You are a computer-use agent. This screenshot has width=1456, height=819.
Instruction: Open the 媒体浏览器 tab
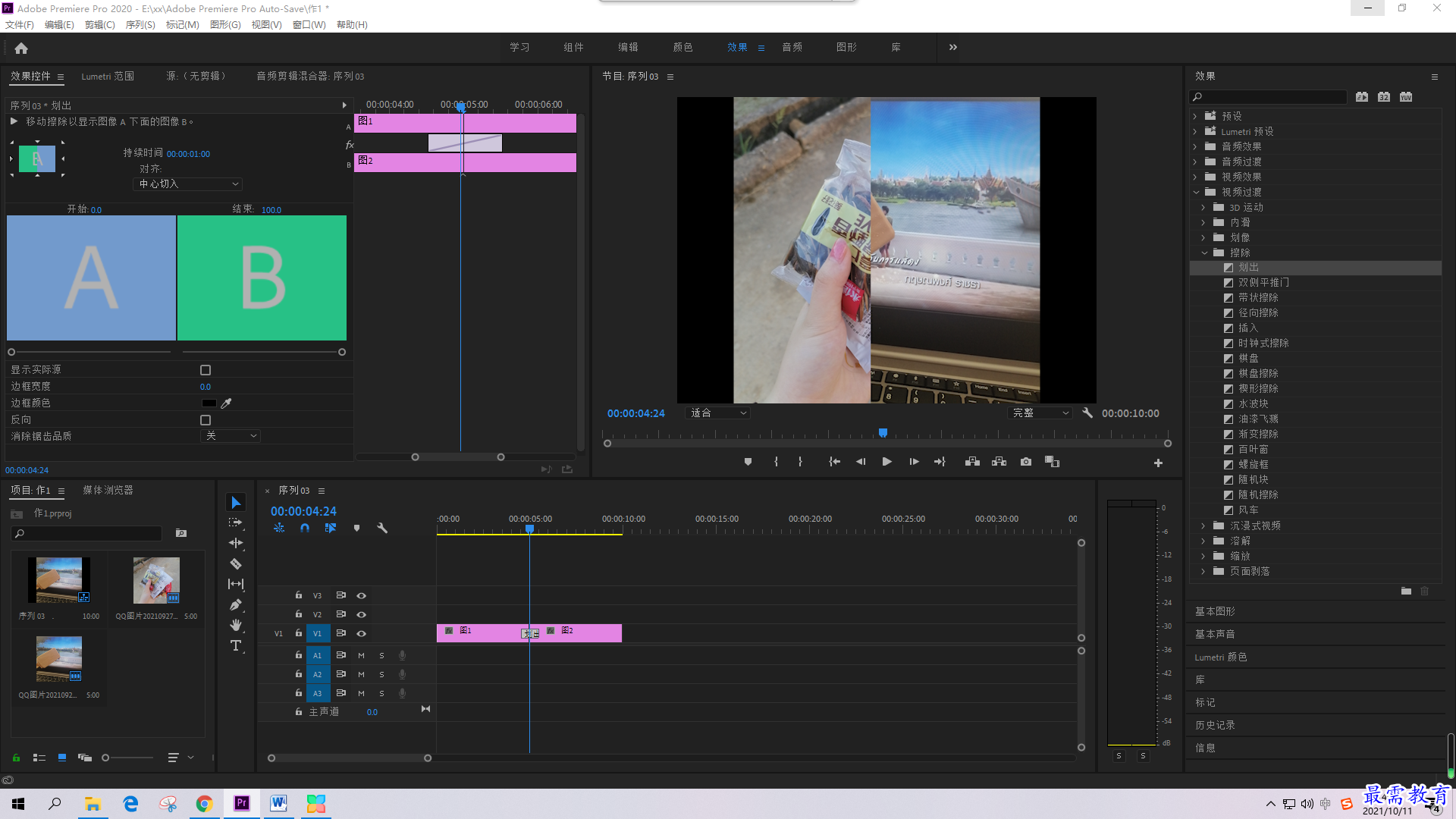108,491
